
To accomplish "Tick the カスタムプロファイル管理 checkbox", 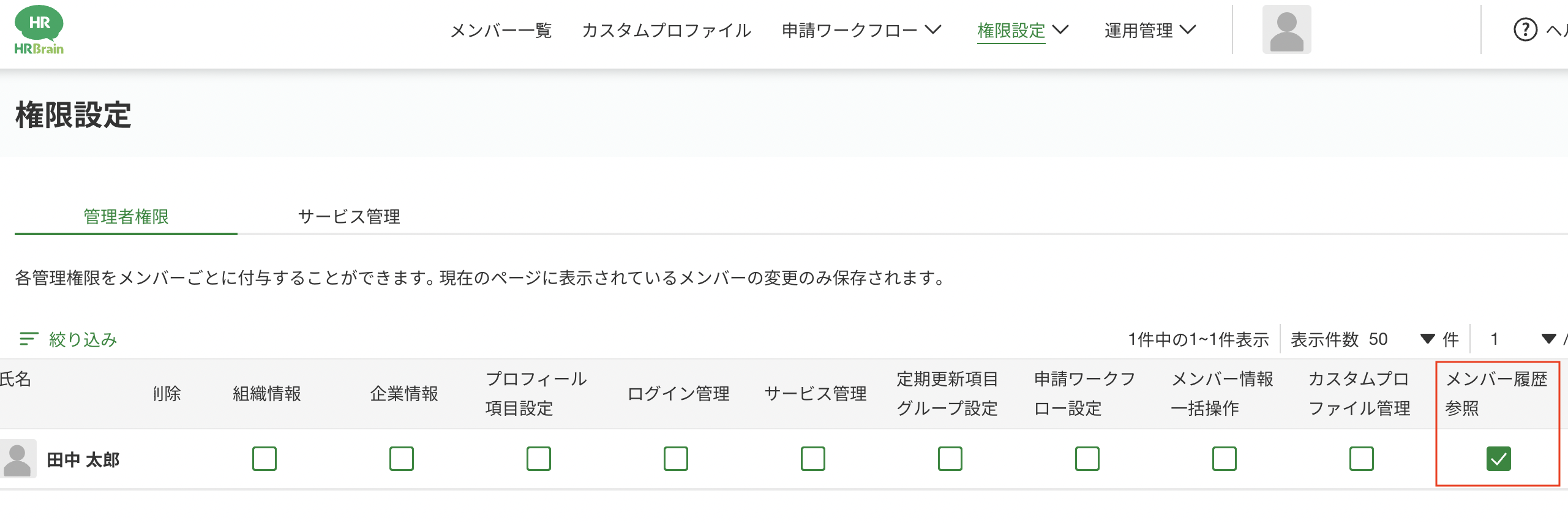I will 1362,459.
